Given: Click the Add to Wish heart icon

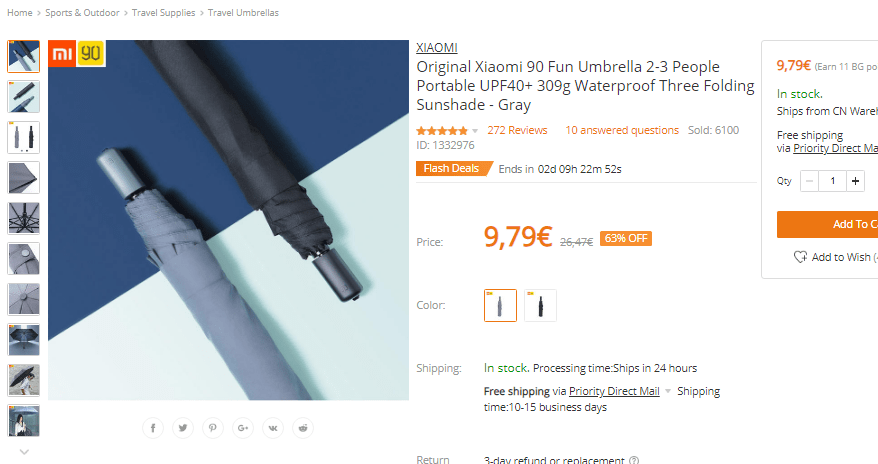Looking at the screenshot, I should pyautogui.click(x=800, y=257).
